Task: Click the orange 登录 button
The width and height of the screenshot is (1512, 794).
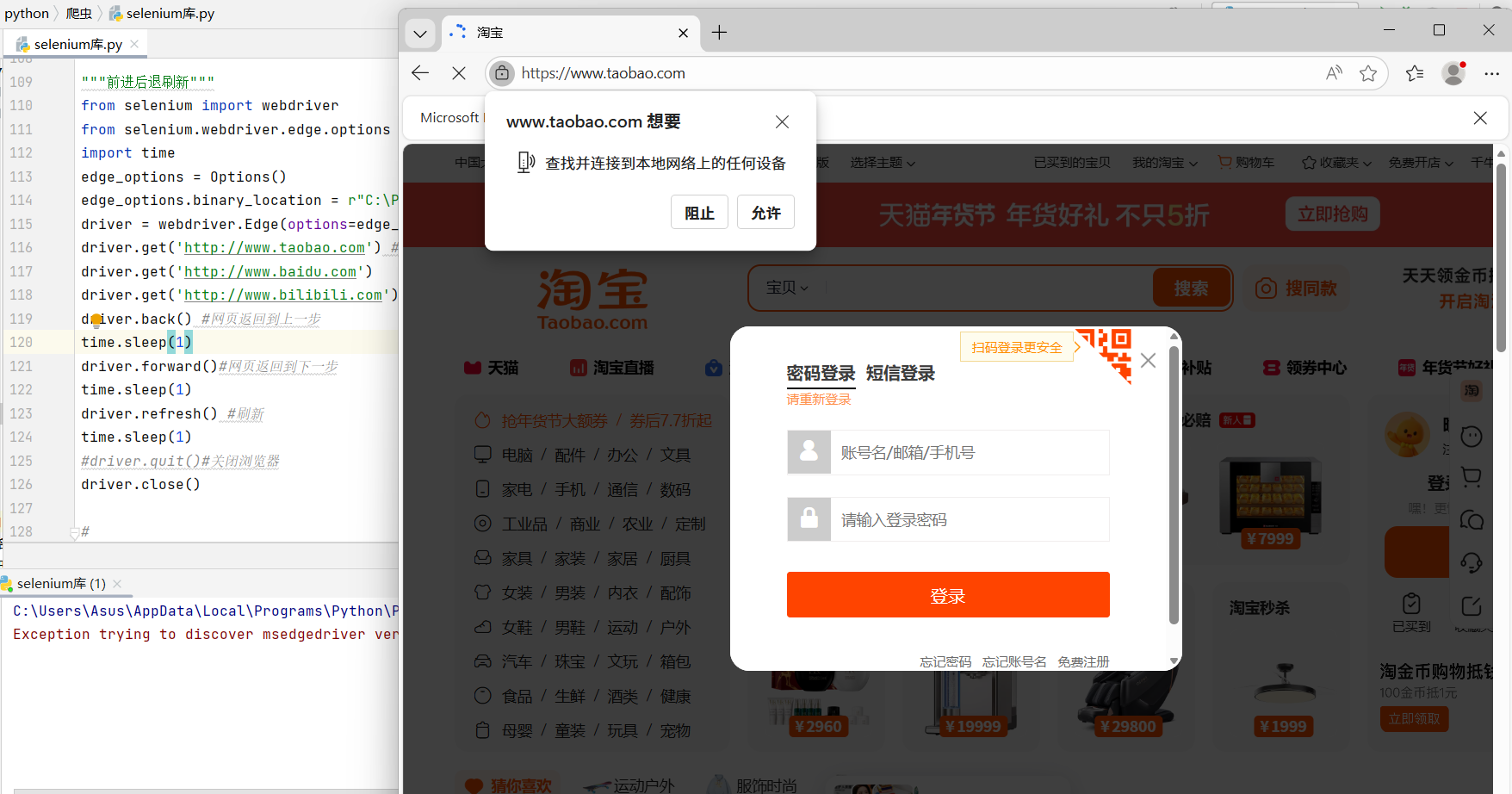Action: pos(948,595)
